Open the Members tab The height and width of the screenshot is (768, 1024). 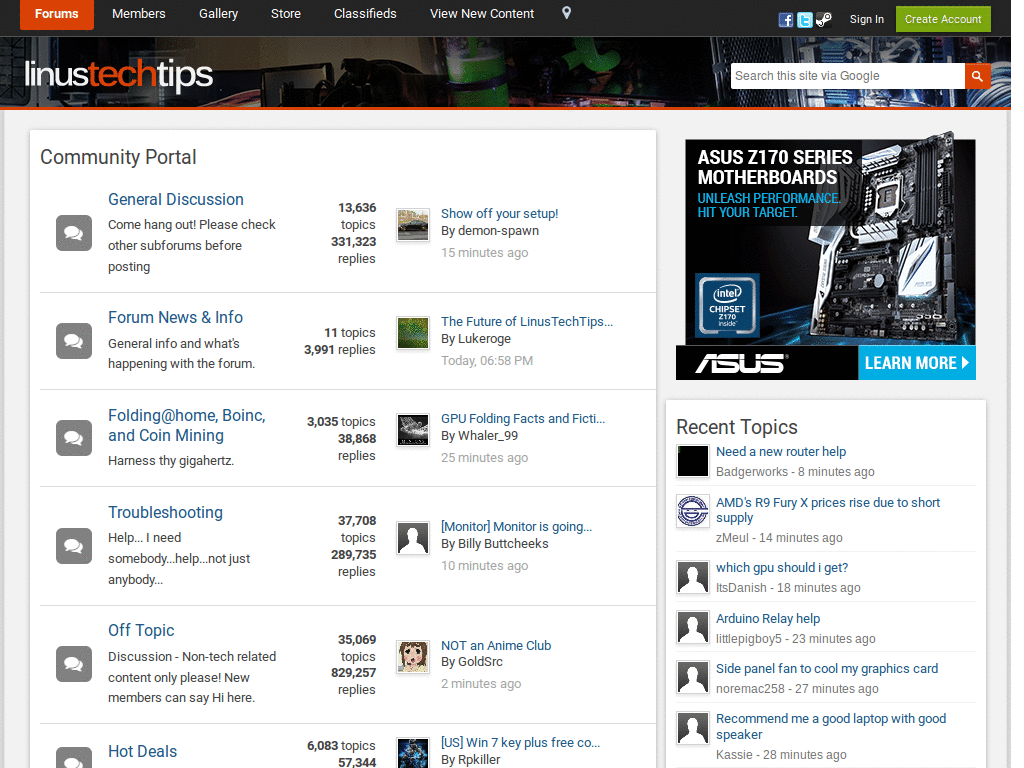click(138, 14)
